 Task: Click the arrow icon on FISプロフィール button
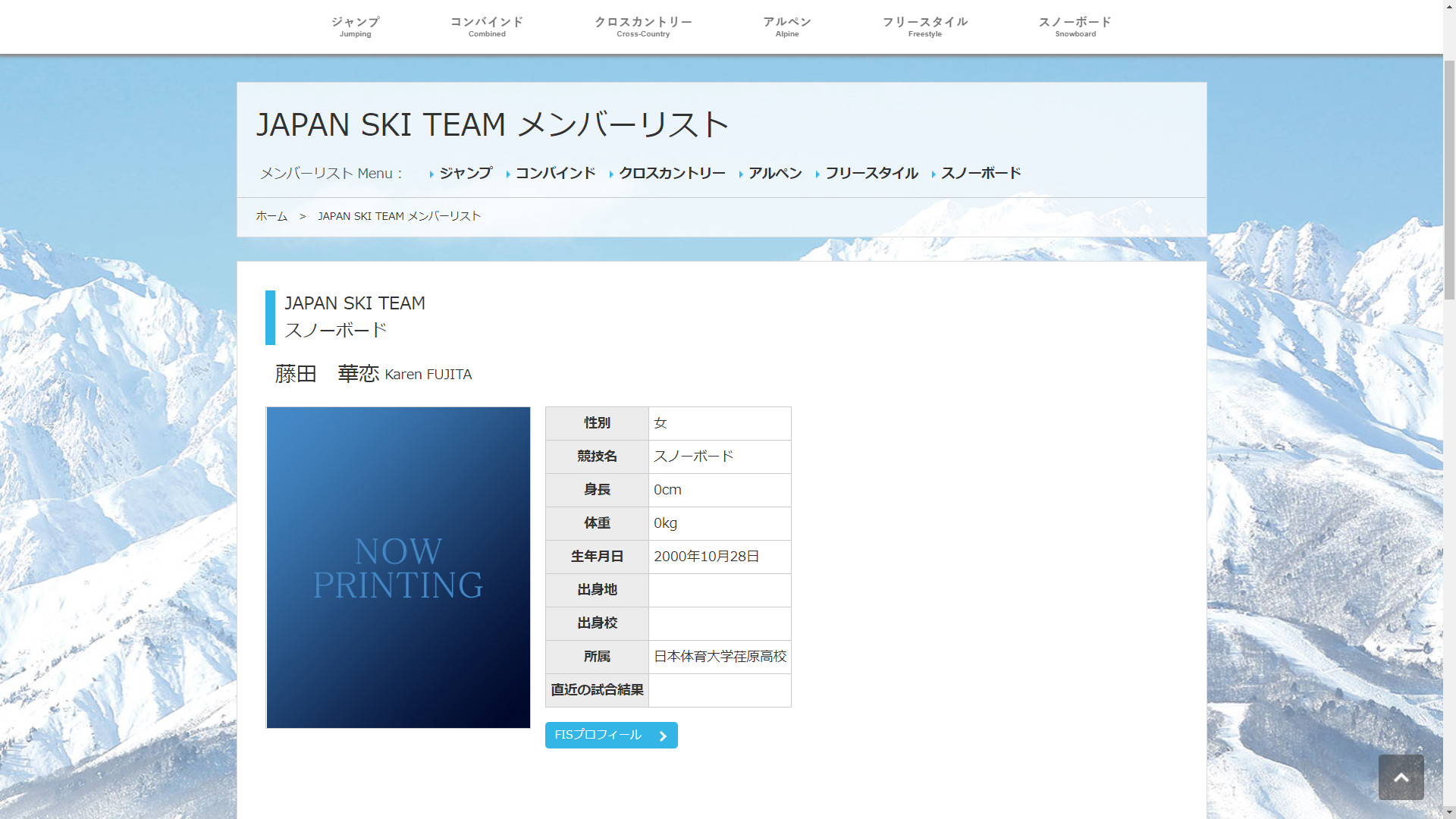[663, 736]
